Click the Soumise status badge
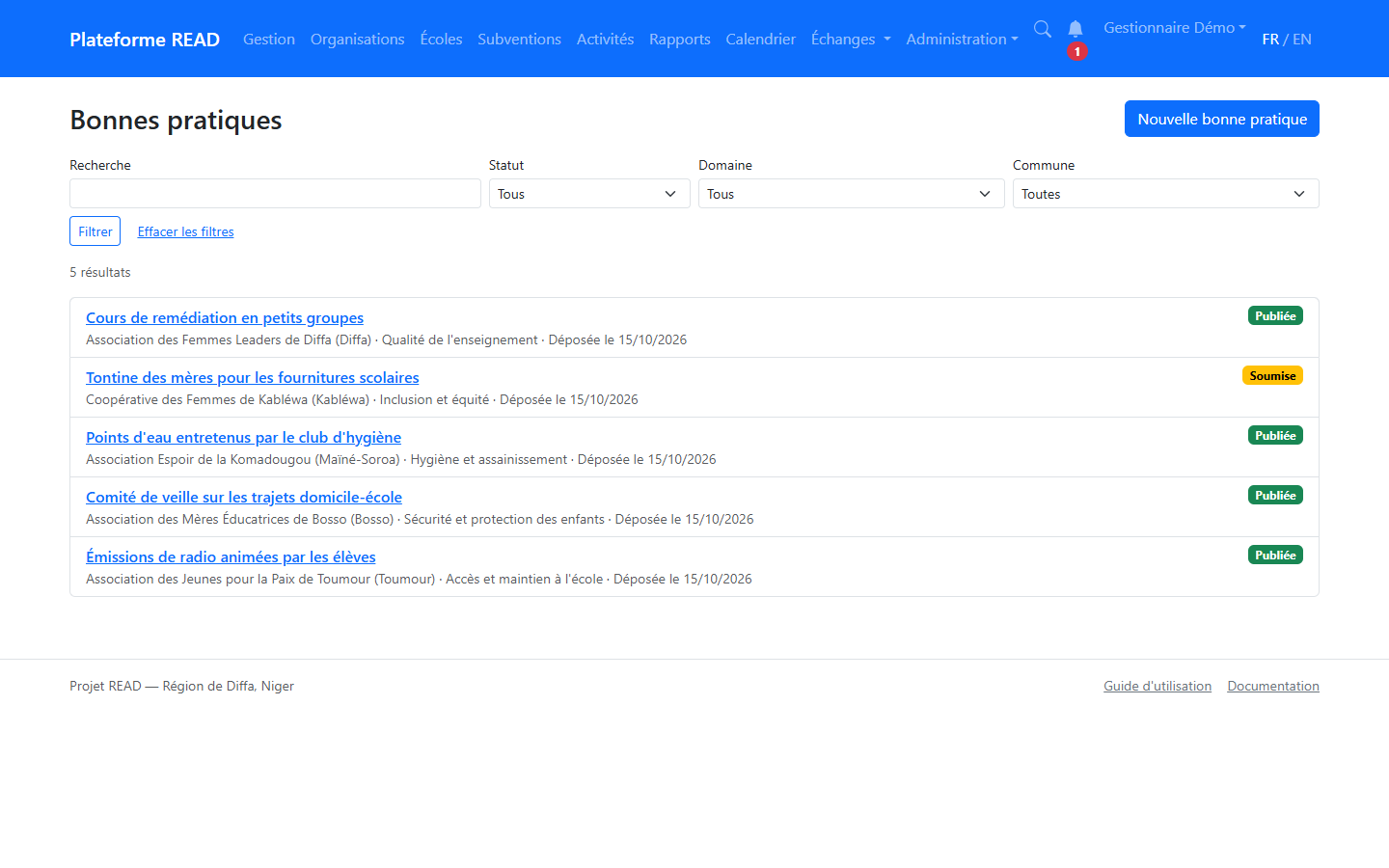Image resolution: width=1389 pixels, height=868 pixels. [1272, 376]
